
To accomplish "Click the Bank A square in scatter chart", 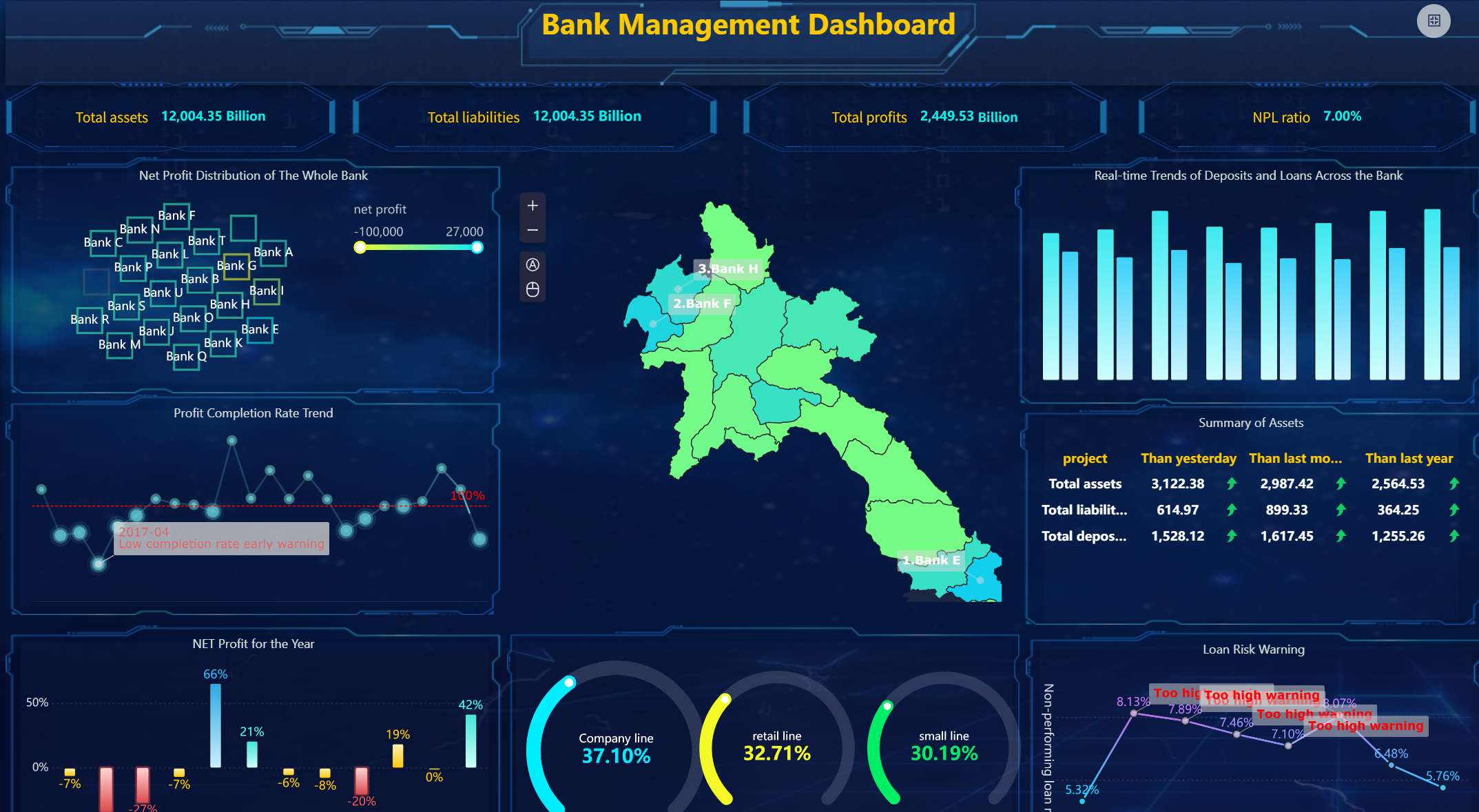I will (273, 252).
